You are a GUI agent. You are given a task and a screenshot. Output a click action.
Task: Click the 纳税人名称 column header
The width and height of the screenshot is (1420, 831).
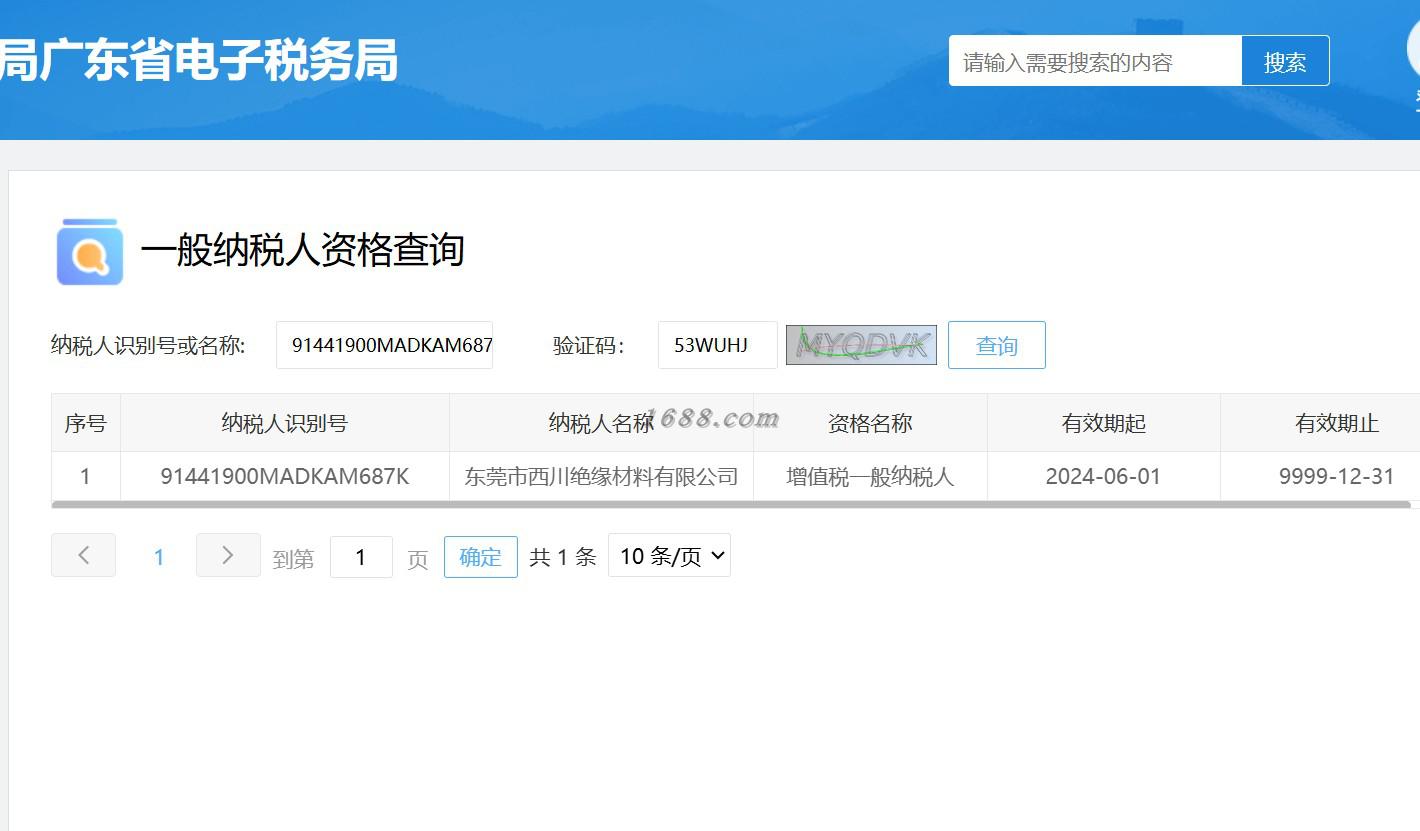pos(601,423)
